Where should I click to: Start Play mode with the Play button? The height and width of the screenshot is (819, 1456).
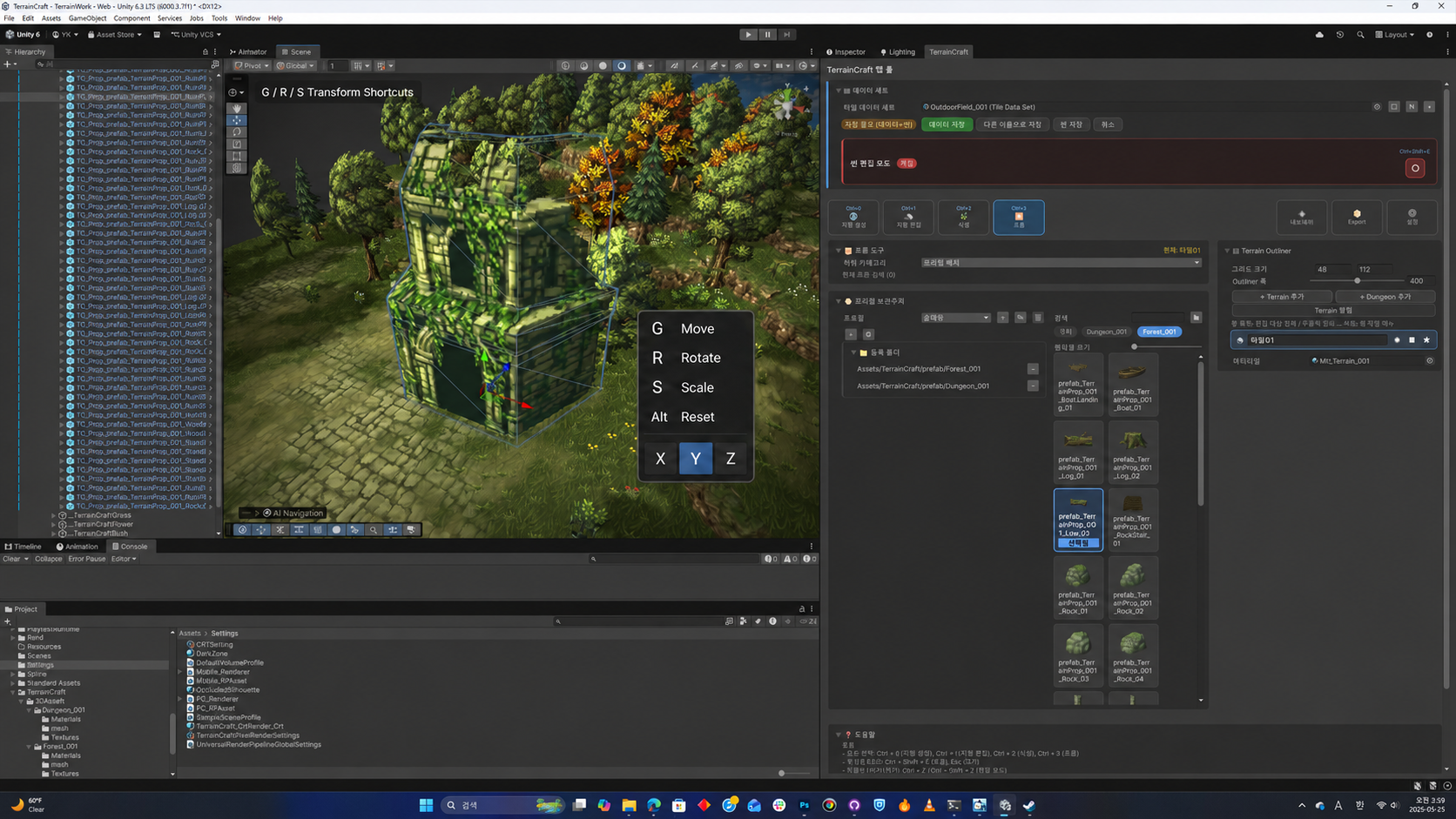click(748, 35)
